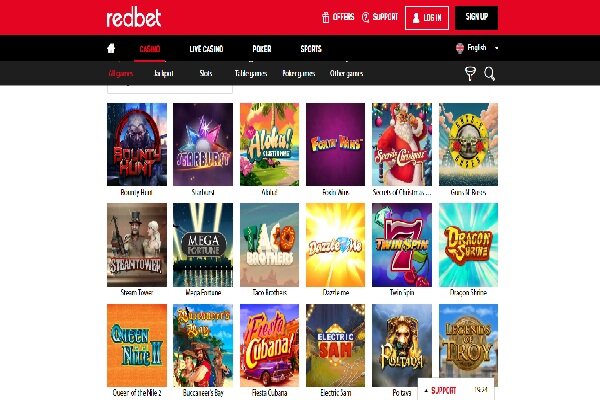Click the flag icon beside English
This screenshot has height=400, width=600.
tap(460, 48)
